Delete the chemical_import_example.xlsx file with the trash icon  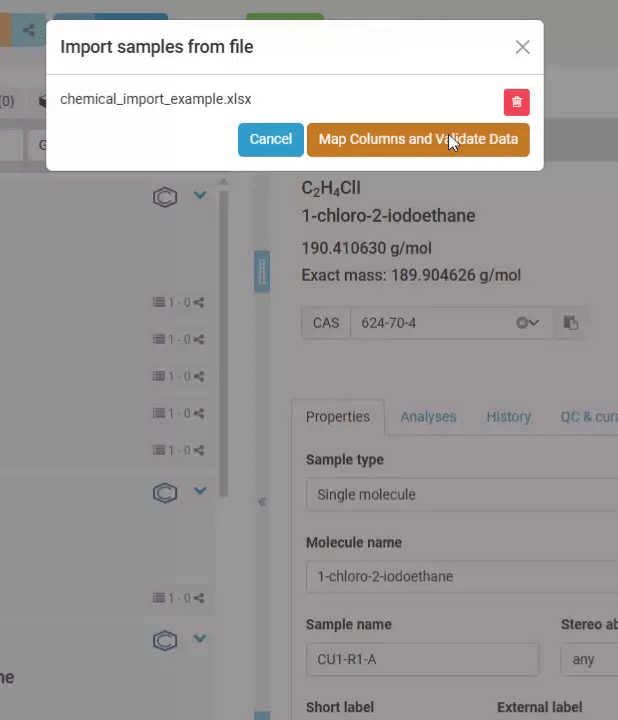[x=517, y=102]
